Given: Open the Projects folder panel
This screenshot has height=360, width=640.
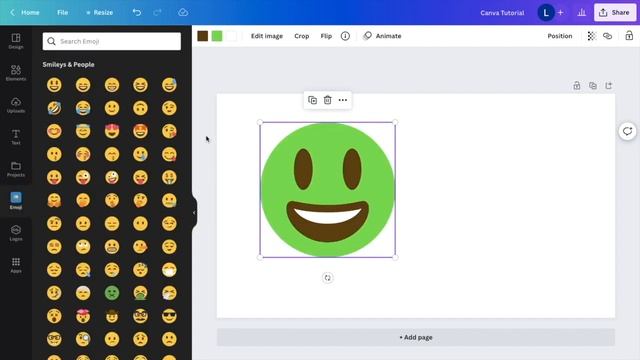Looking at the screenshot, I should (16, 169).
